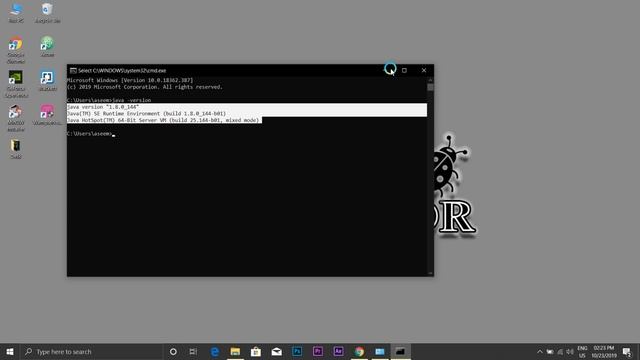Click the blue window app taskbar icon
The image size is (640, 360).
point(380,351)
